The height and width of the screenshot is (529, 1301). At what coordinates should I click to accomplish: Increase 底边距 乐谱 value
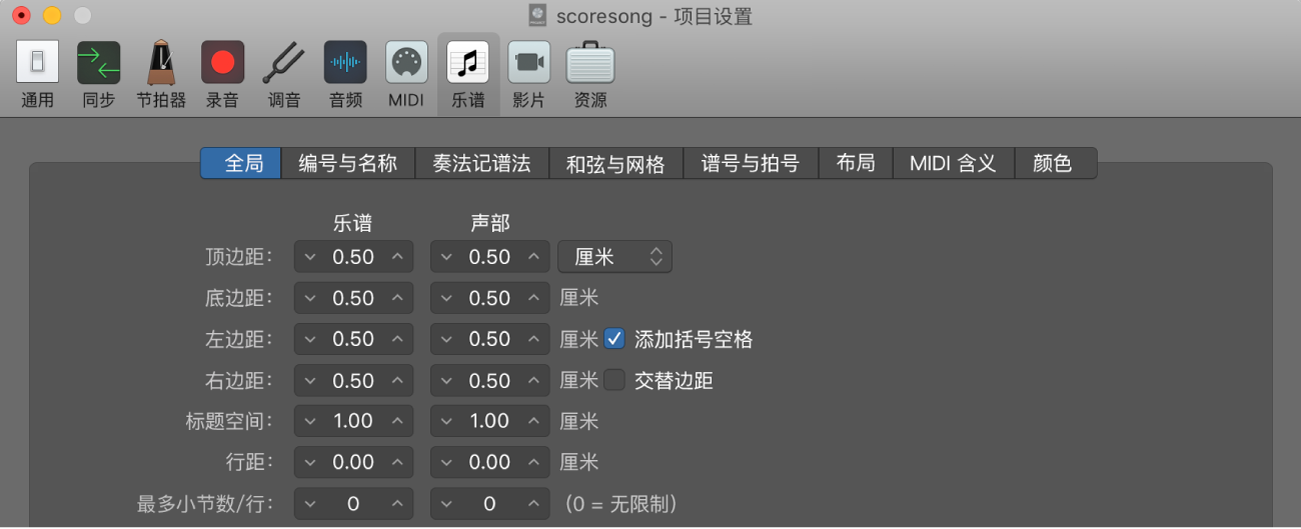397,298
